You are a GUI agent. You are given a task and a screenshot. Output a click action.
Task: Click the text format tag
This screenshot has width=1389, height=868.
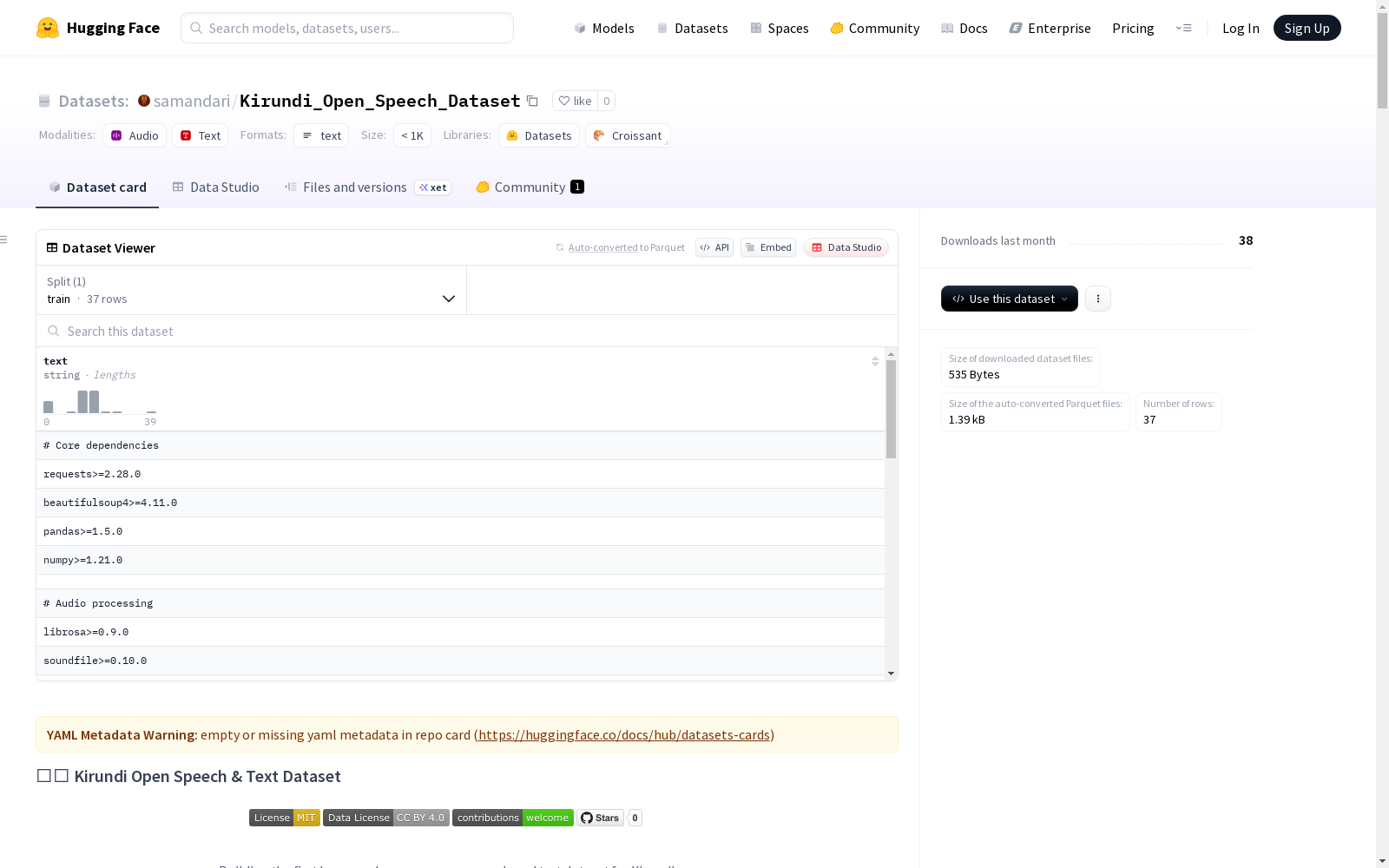(321, 135)
